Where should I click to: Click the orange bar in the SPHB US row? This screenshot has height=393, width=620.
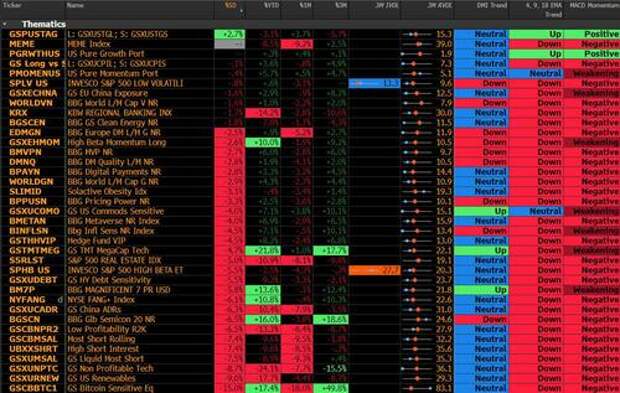point(374,270)
